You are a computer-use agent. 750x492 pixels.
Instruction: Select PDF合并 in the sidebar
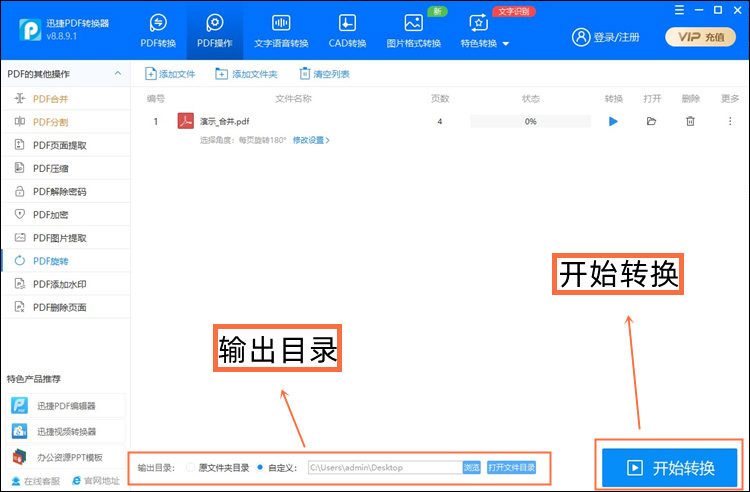66,99
